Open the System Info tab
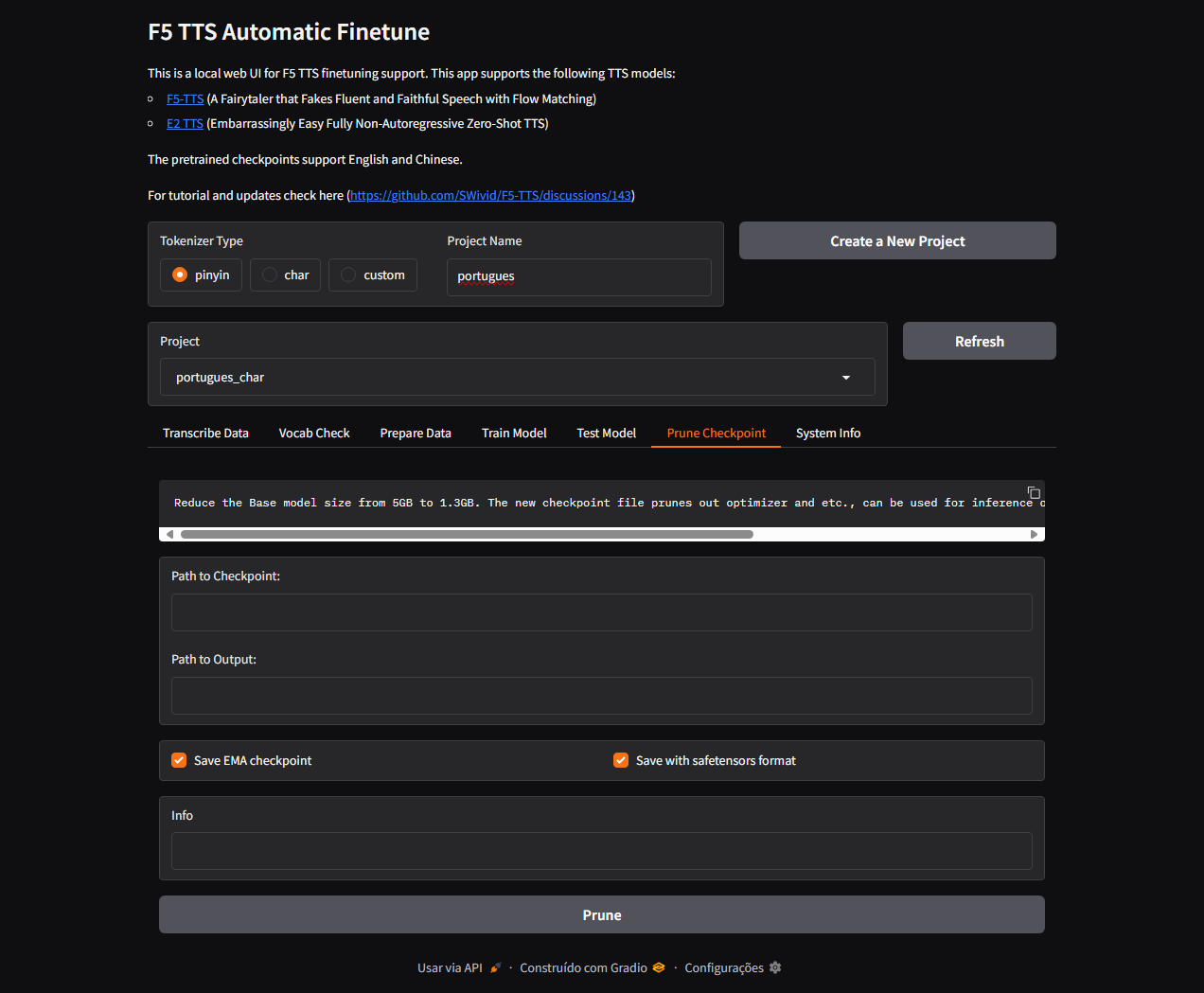 828,433
